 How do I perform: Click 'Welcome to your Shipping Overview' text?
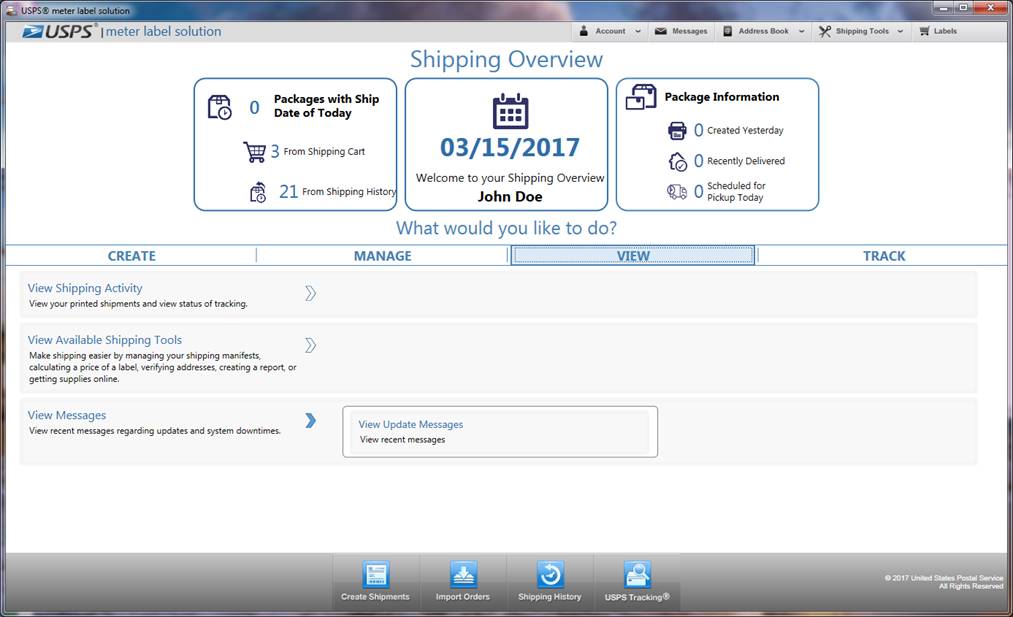pyautogui.click(x=510, y=178)
